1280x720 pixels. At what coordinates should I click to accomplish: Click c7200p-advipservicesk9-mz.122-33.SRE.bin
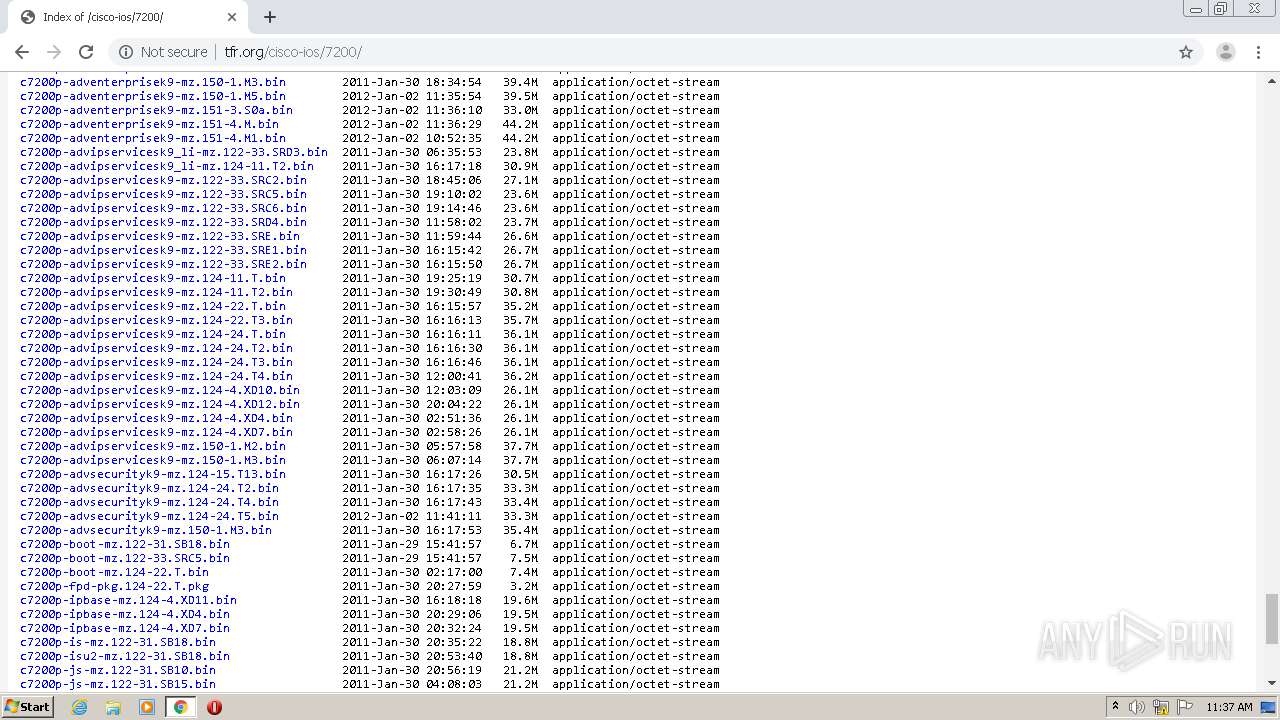click(160, 236)
